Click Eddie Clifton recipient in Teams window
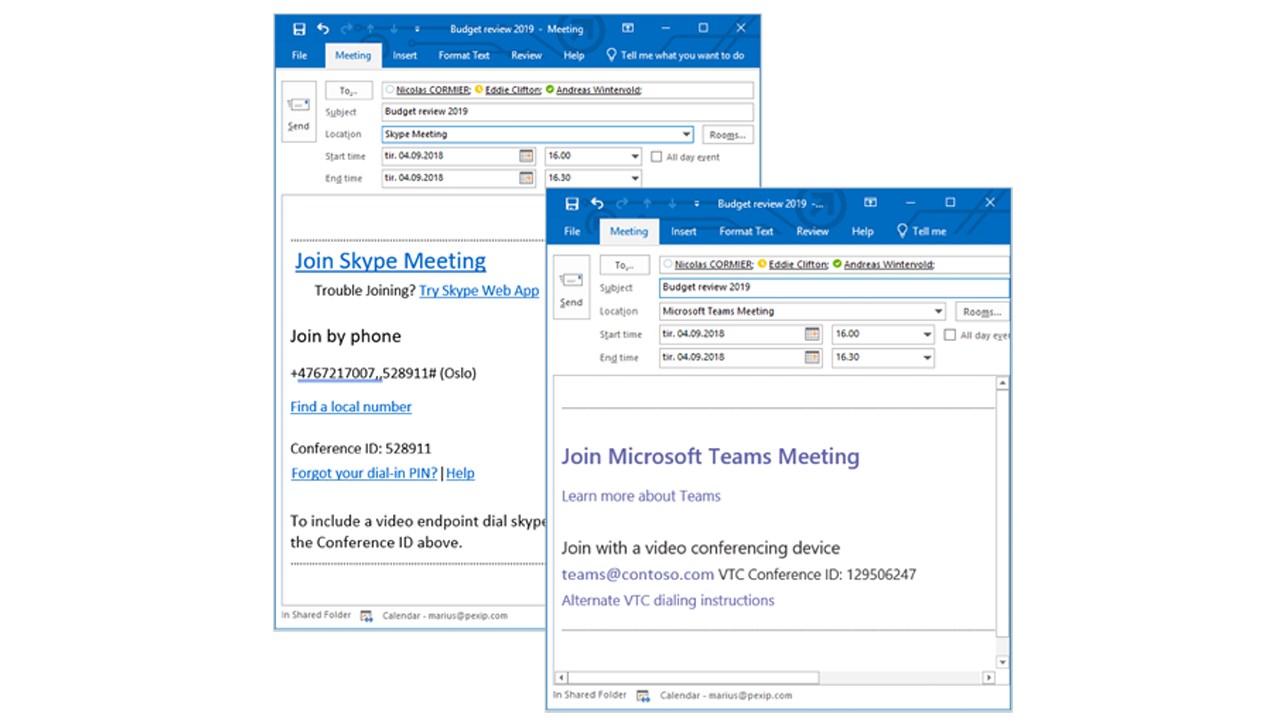 797,265
